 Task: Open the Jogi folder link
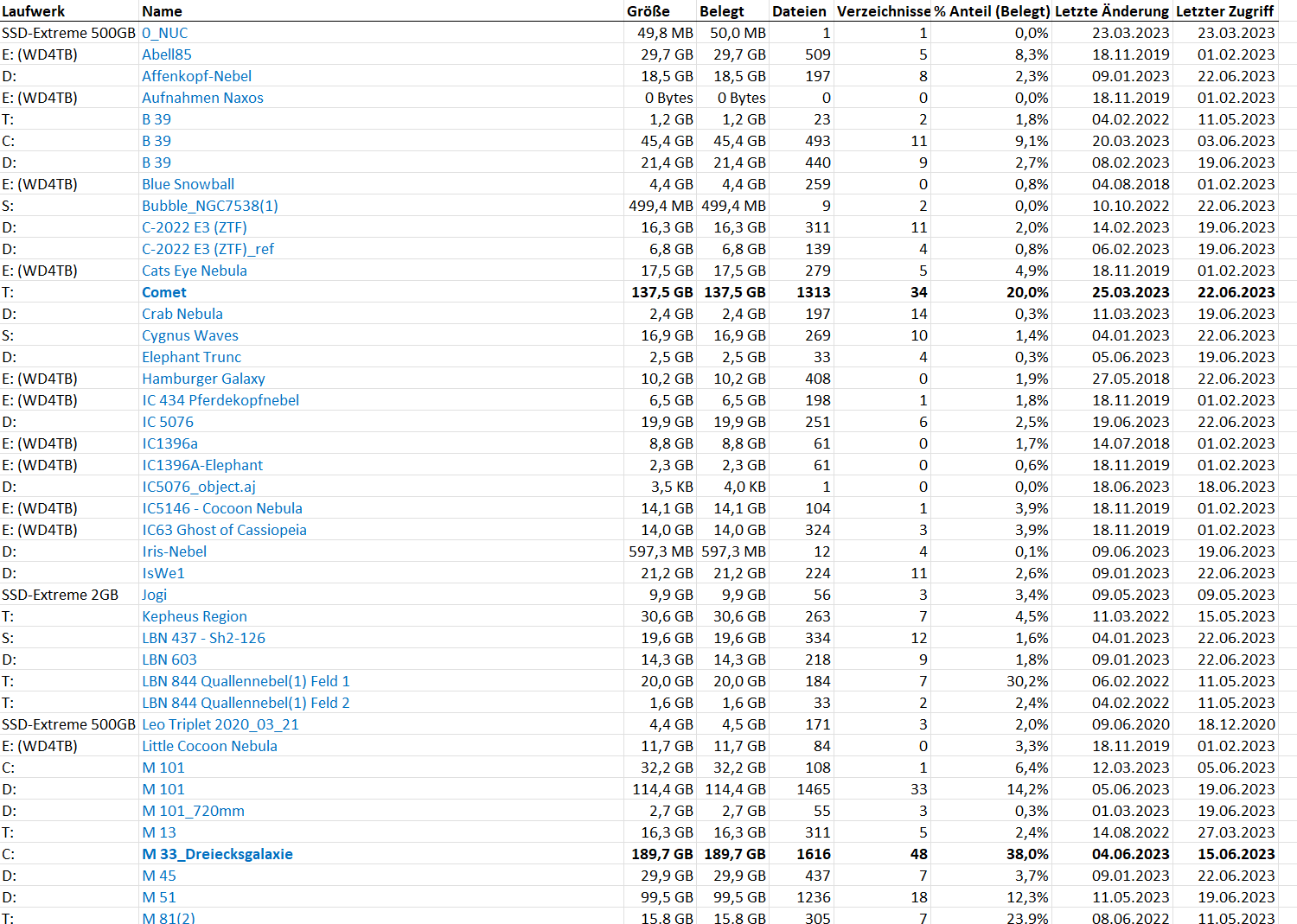tap(154, 595)
